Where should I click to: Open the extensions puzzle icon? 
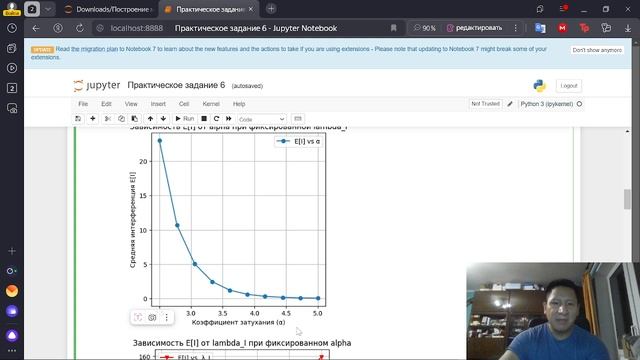[x=606, y=28]
